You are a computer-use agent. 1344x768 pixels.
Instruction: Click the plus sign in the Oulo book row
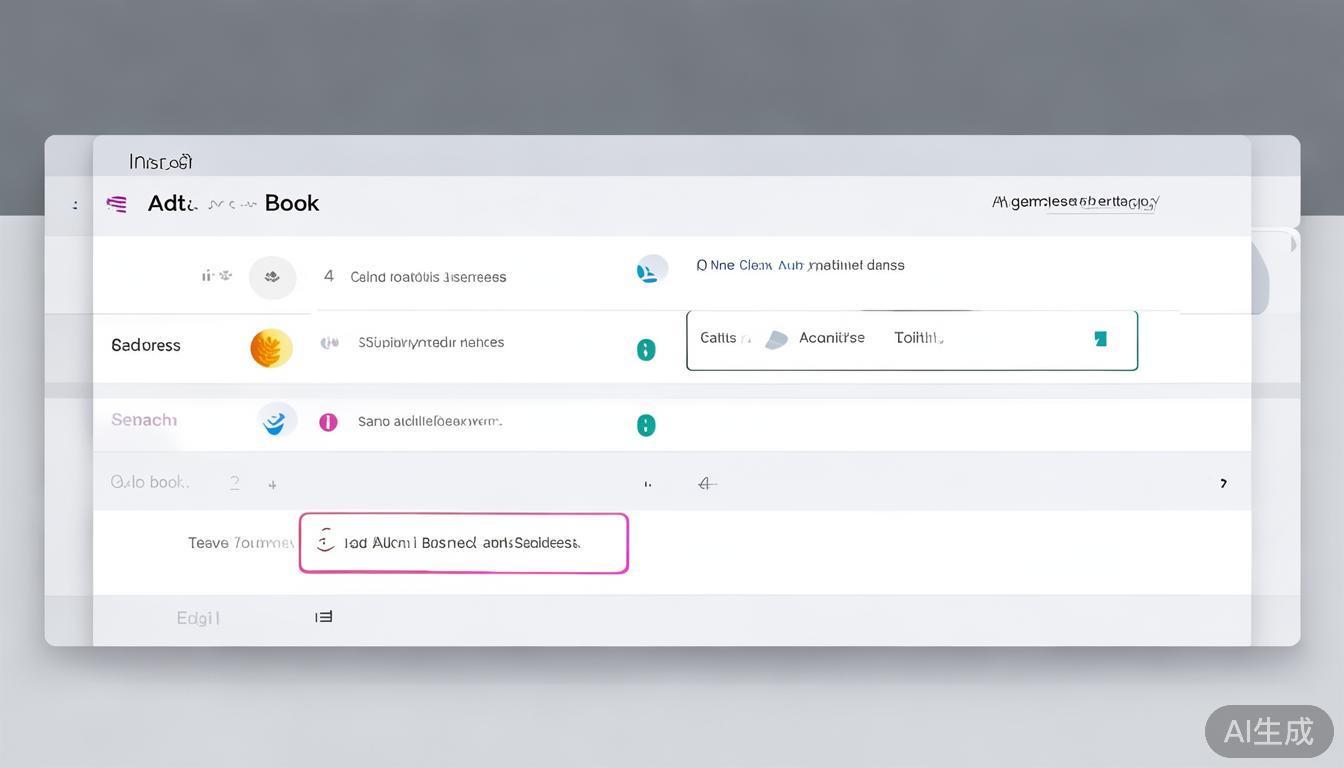tap(272, 484)
